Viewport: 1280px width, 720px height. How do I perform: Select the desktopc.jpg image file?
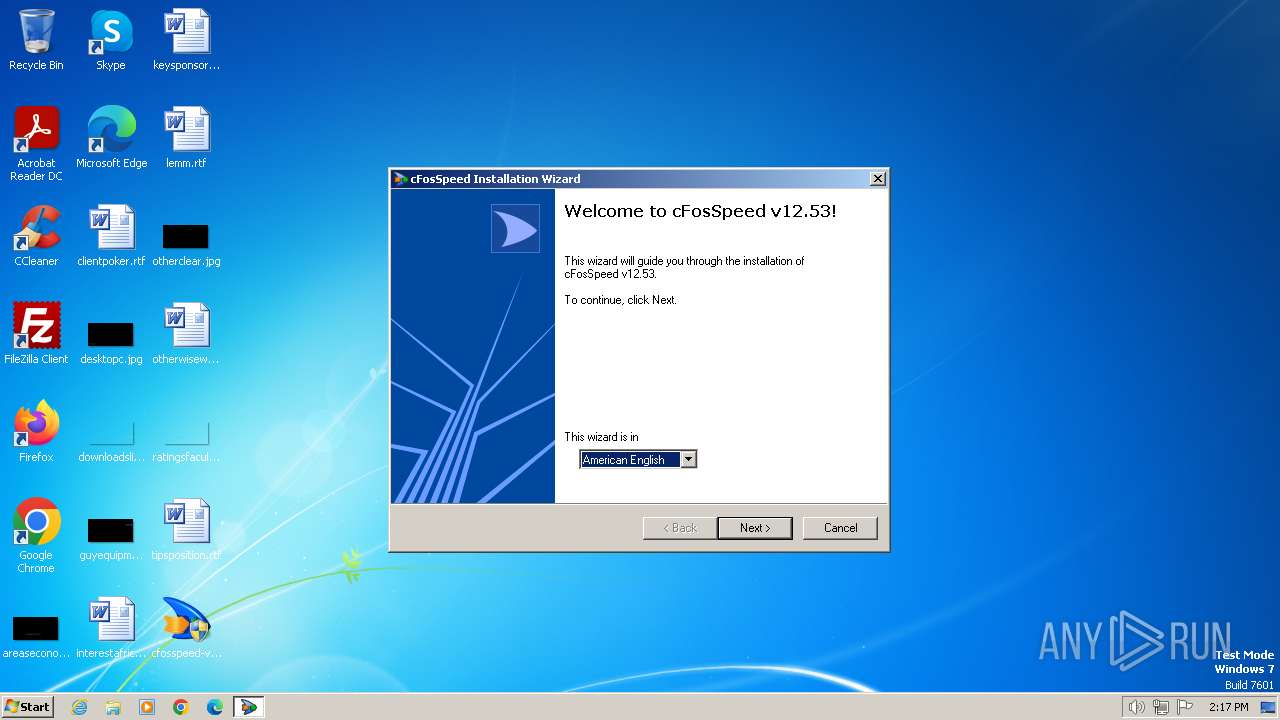pos(111,343)
